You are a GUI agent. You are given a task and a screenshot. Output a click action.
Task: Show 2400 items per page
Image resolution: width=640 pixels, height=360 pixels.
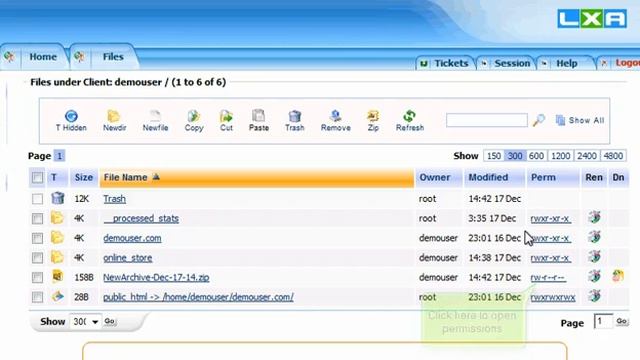[x=587, y=156]
